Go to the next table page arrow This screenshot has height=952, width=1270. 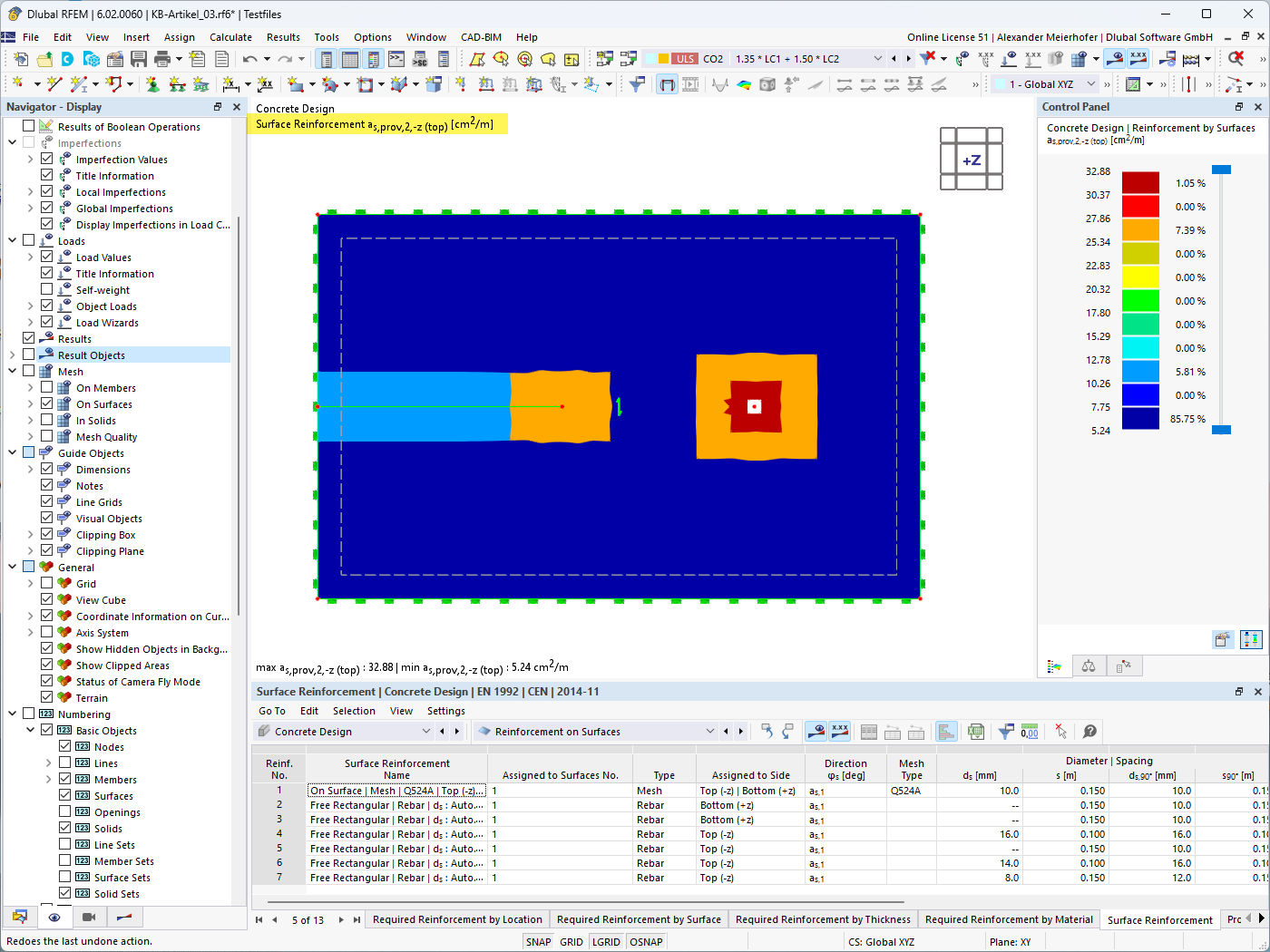pos(341,919)
